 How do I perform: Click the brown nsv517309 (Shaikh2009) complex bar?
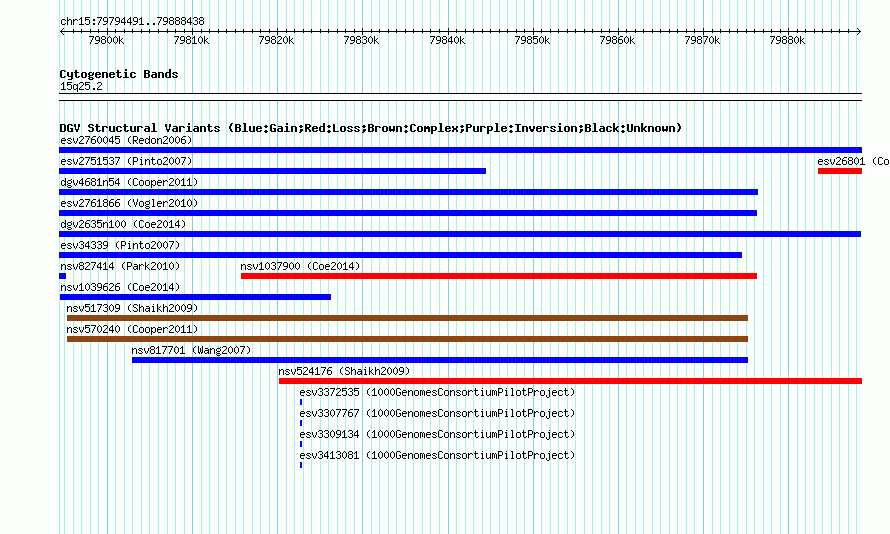[x=408, y=318]
